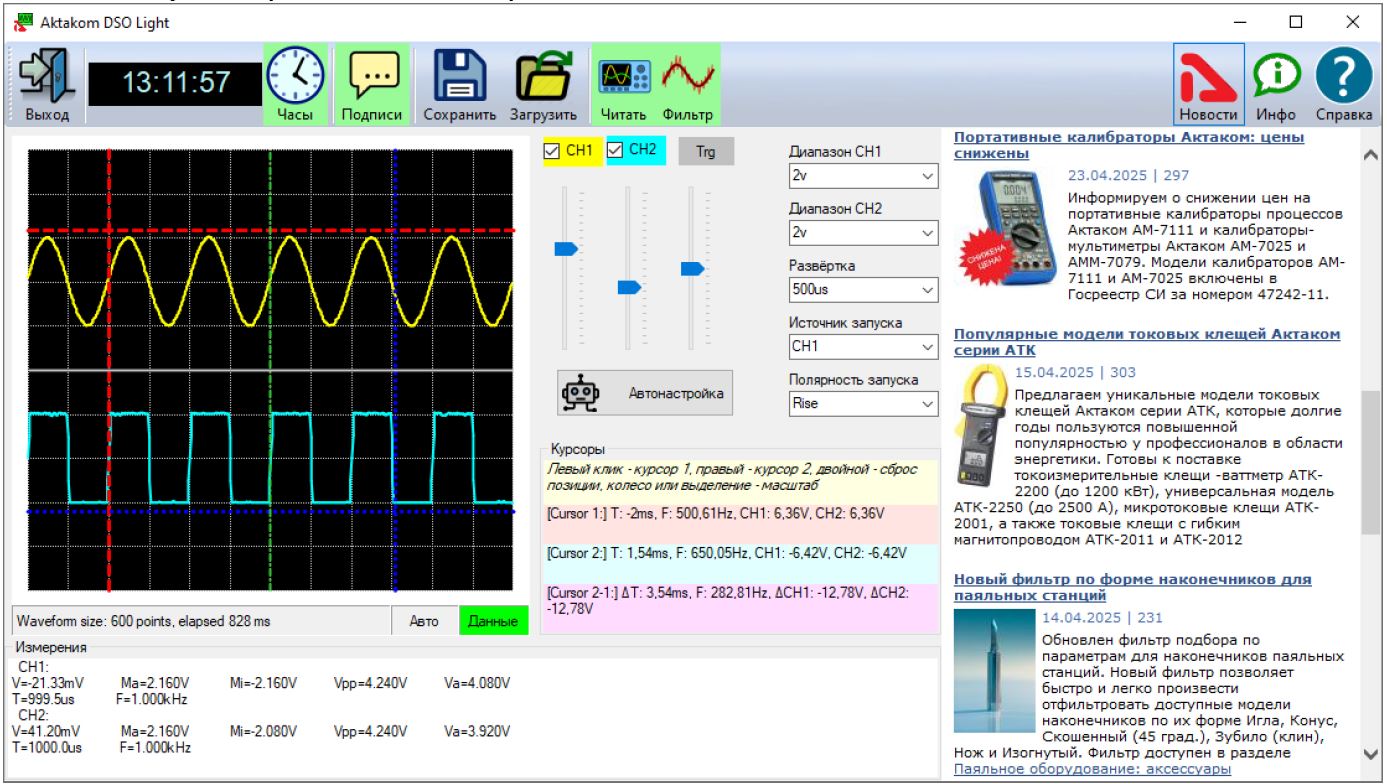Open the Диапазон CH2 dropdown

point(862,233)
